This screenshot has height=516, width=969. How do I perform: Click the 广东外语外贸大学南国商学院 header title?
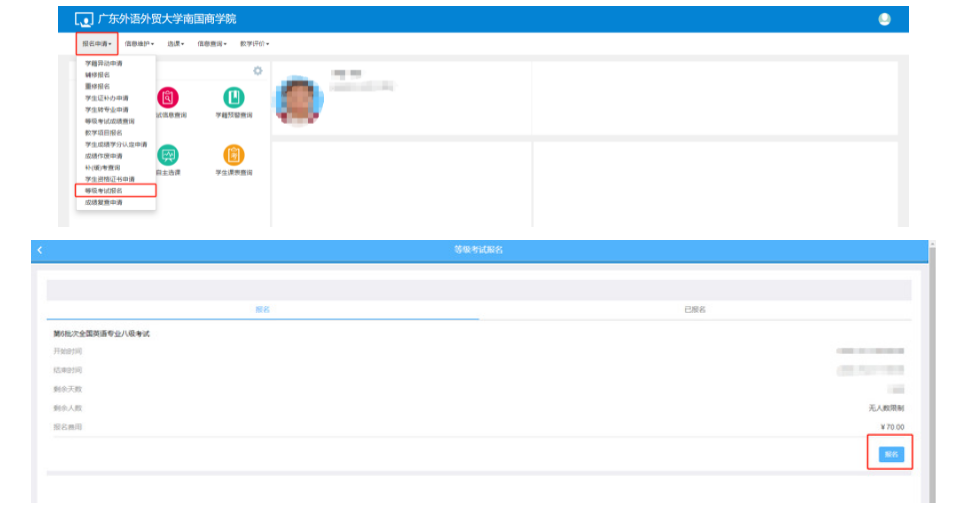tap(167, 19)
